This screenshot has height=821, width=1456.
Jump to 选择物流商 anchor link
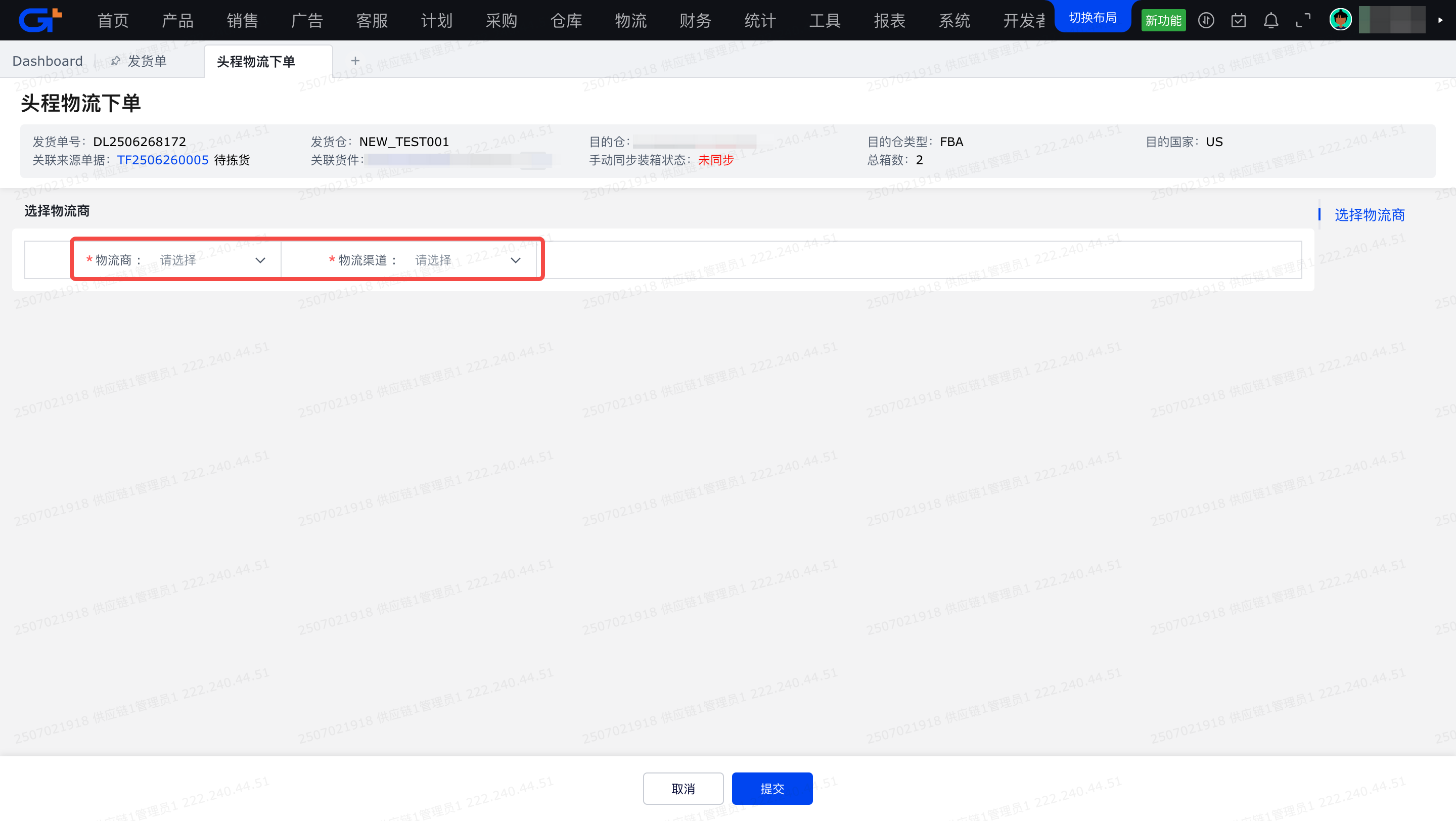pyautogui.click(x=1370, y=215)
